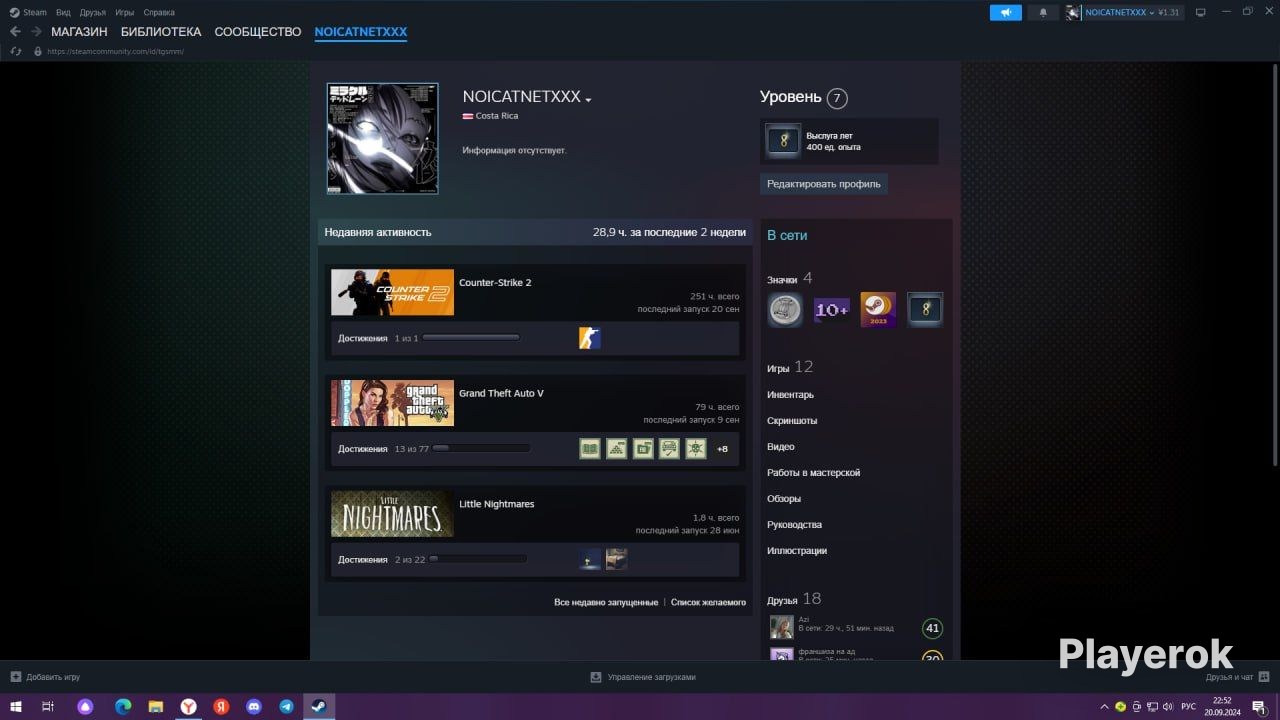Expand the +8 more GTA V achievements
The height and width of the screenshot is (720, 1280).
coord(722,449)
